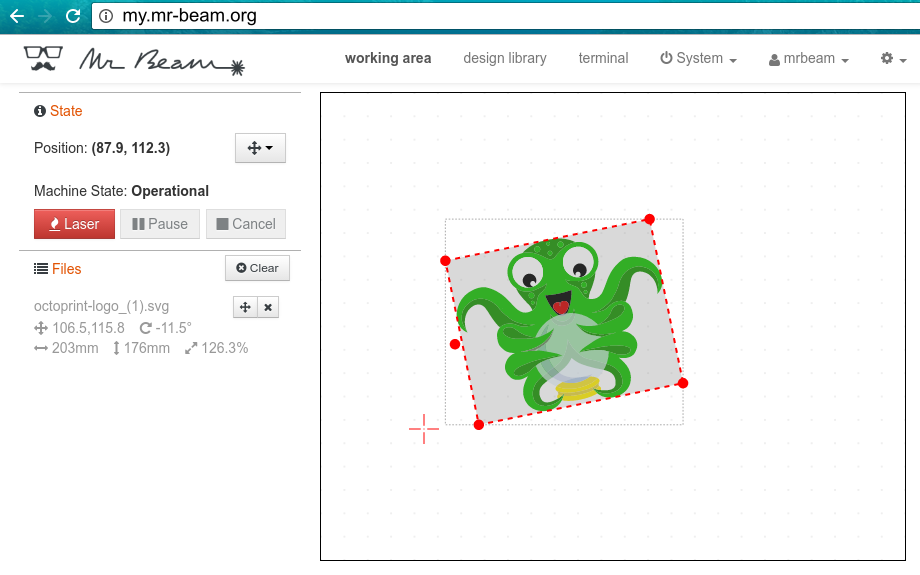This screenshot has width=920, height=575.
Task: Click the State info icon
Action: (x=39, y=111)
